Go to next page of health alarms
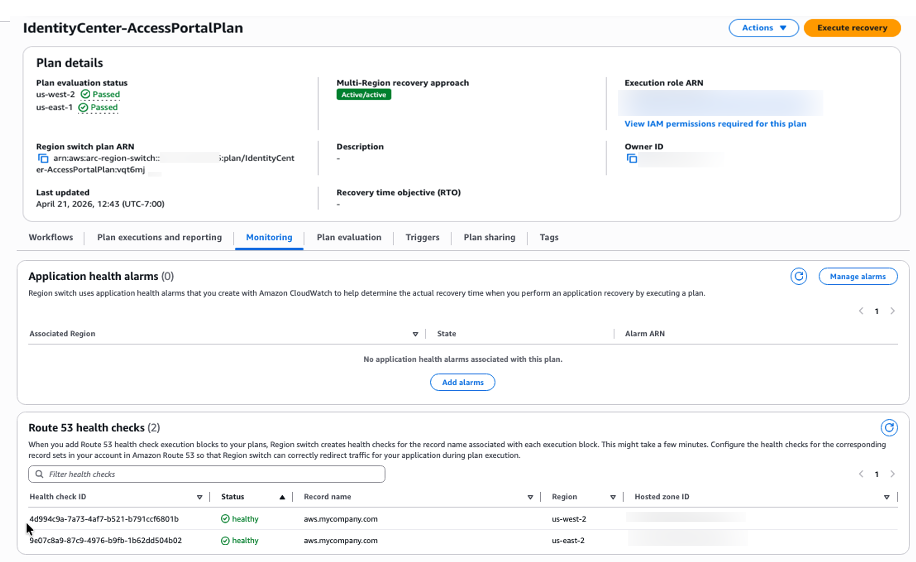The width and height of the screenshot is (916, 562). pyautogui.click(x=893, y=311)
